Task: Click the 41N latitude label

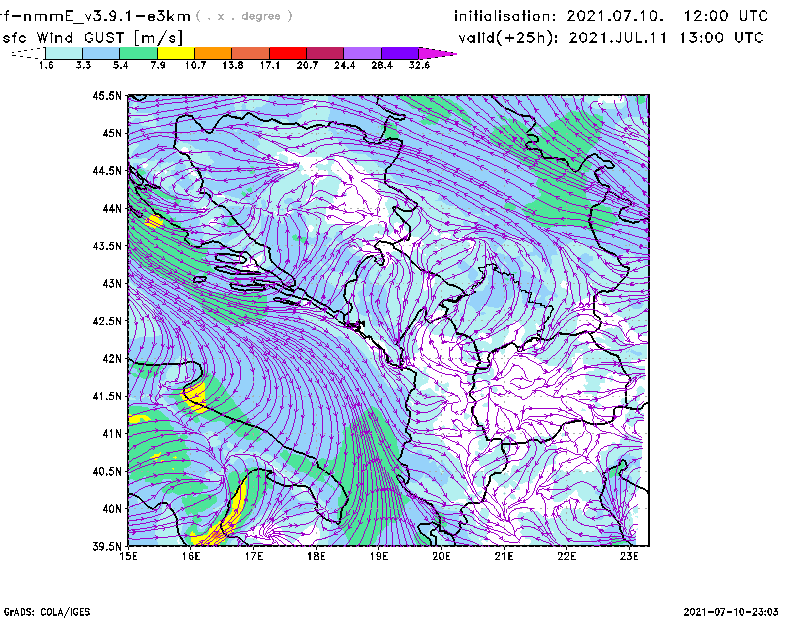Action: [x=112, y=434]
